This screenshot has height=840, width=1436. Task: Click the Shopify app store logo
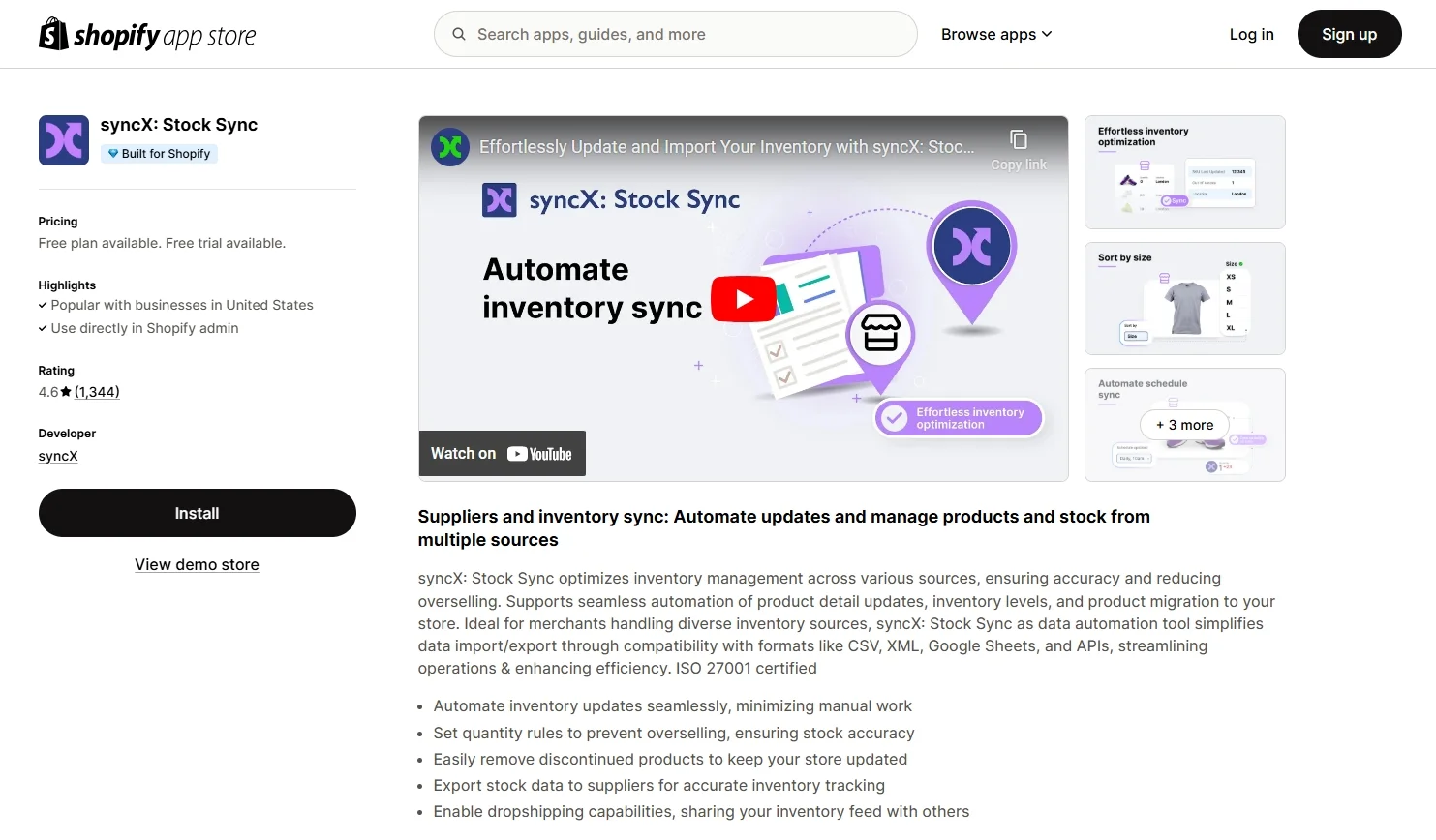click(147, 35)
